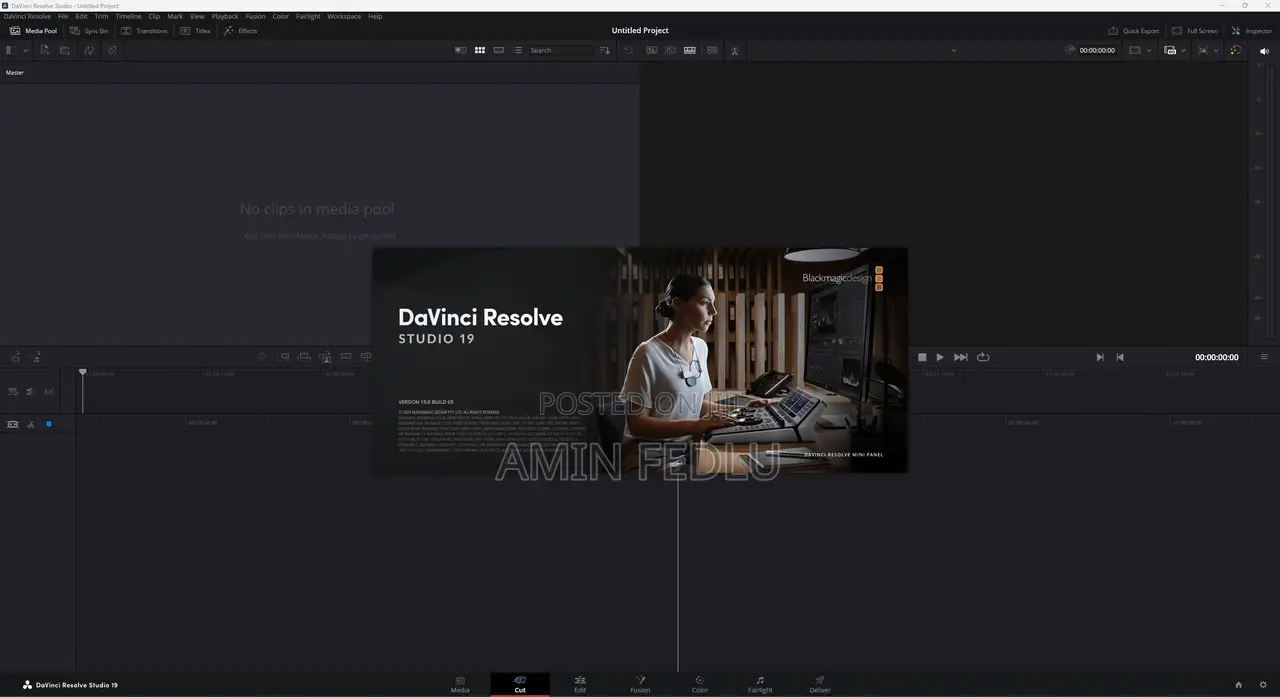Screen dimensions: 1280x697
Task: Click the Quick Export button
Action: (x=1134, y=31)
